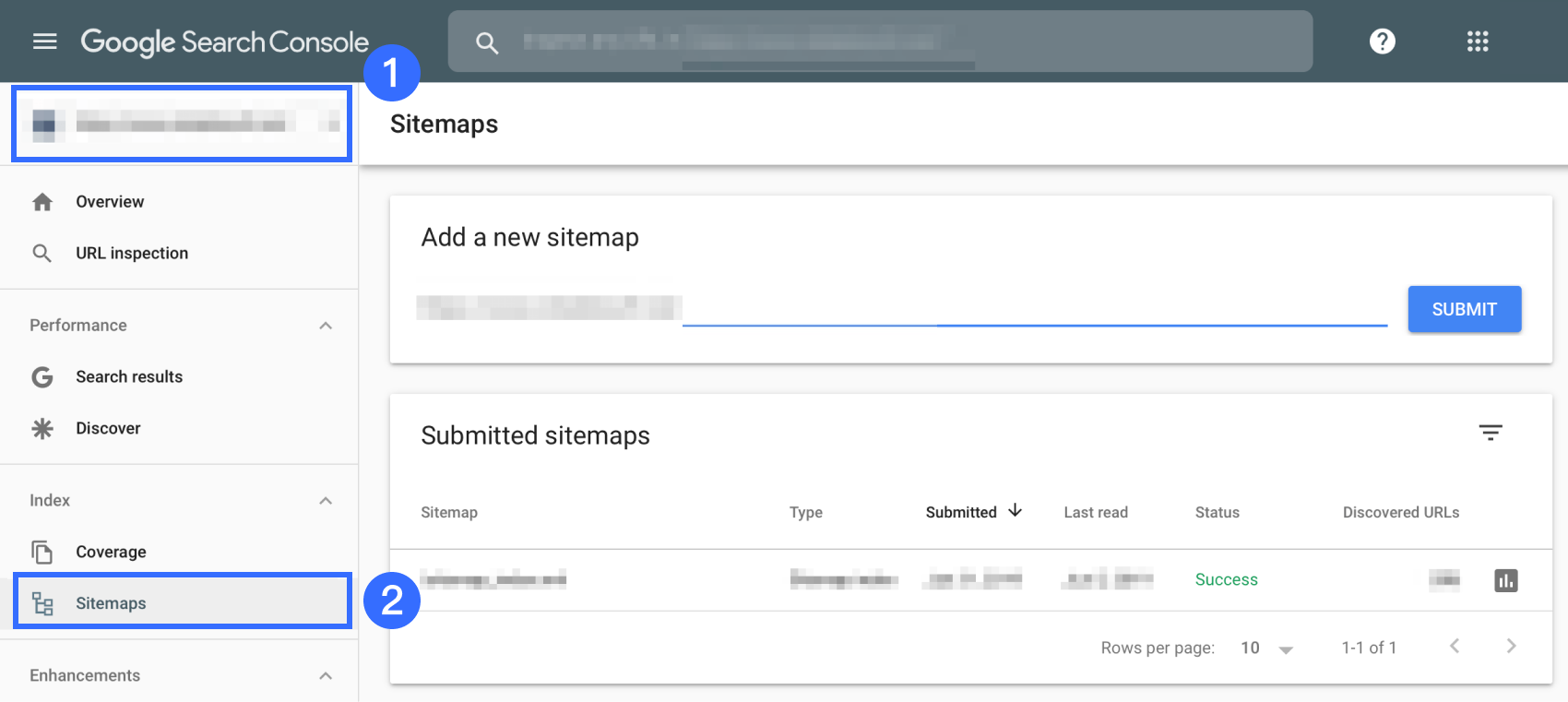Viewport: 1568px width, 702px height.
Task: Click the new sitemap URL input field
Action: pyautogui.click(x=1033, y=309)
